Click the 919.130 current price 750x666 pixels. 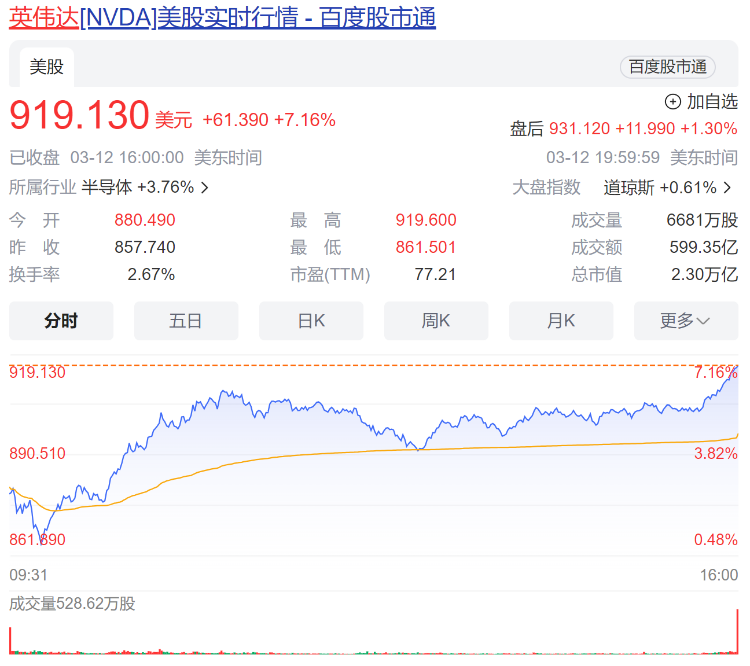point(79,115)
